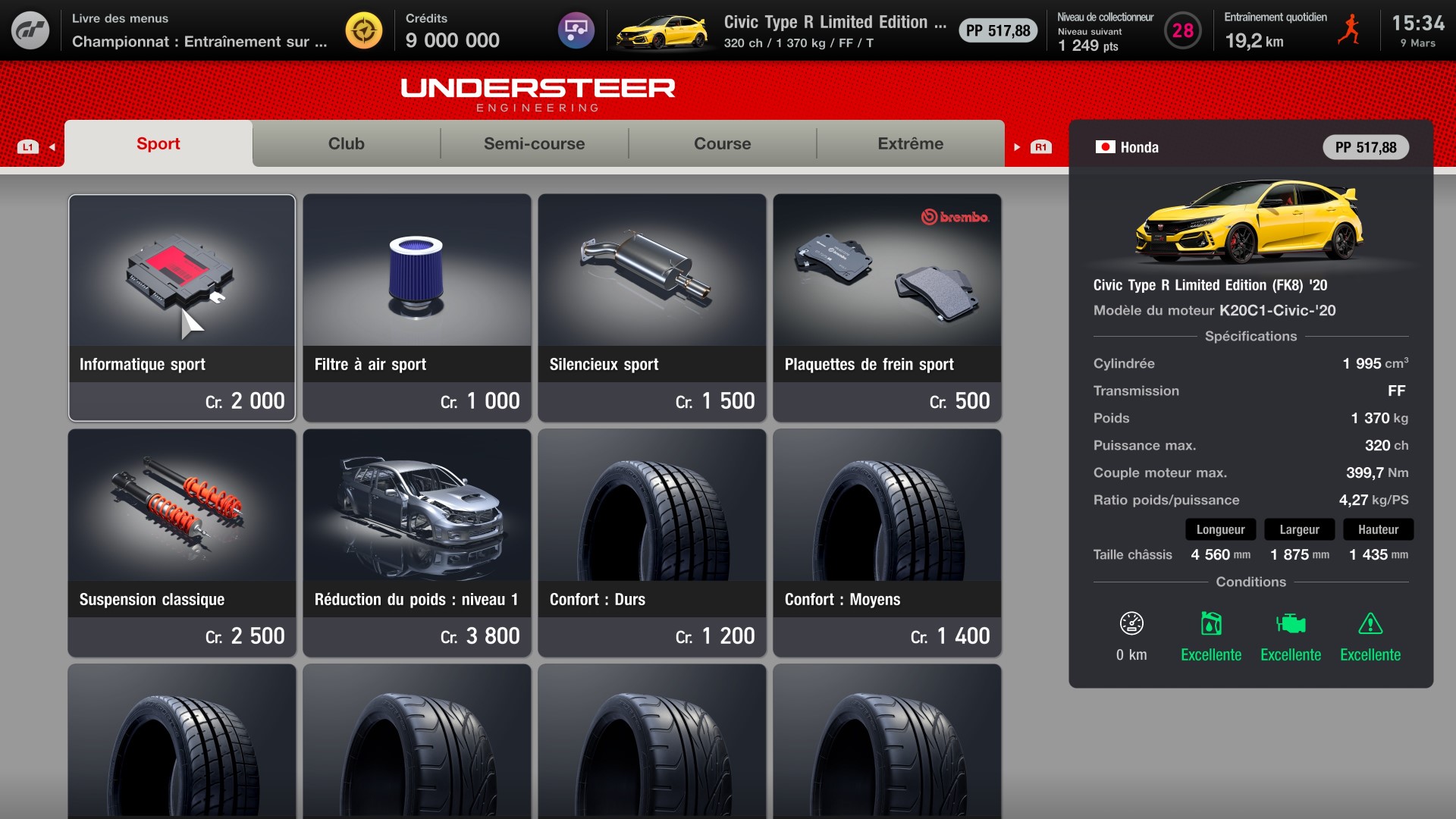Click the green body rigidity warning icon
Viewport: 1456px width, 819px height.
(1370, 623)
